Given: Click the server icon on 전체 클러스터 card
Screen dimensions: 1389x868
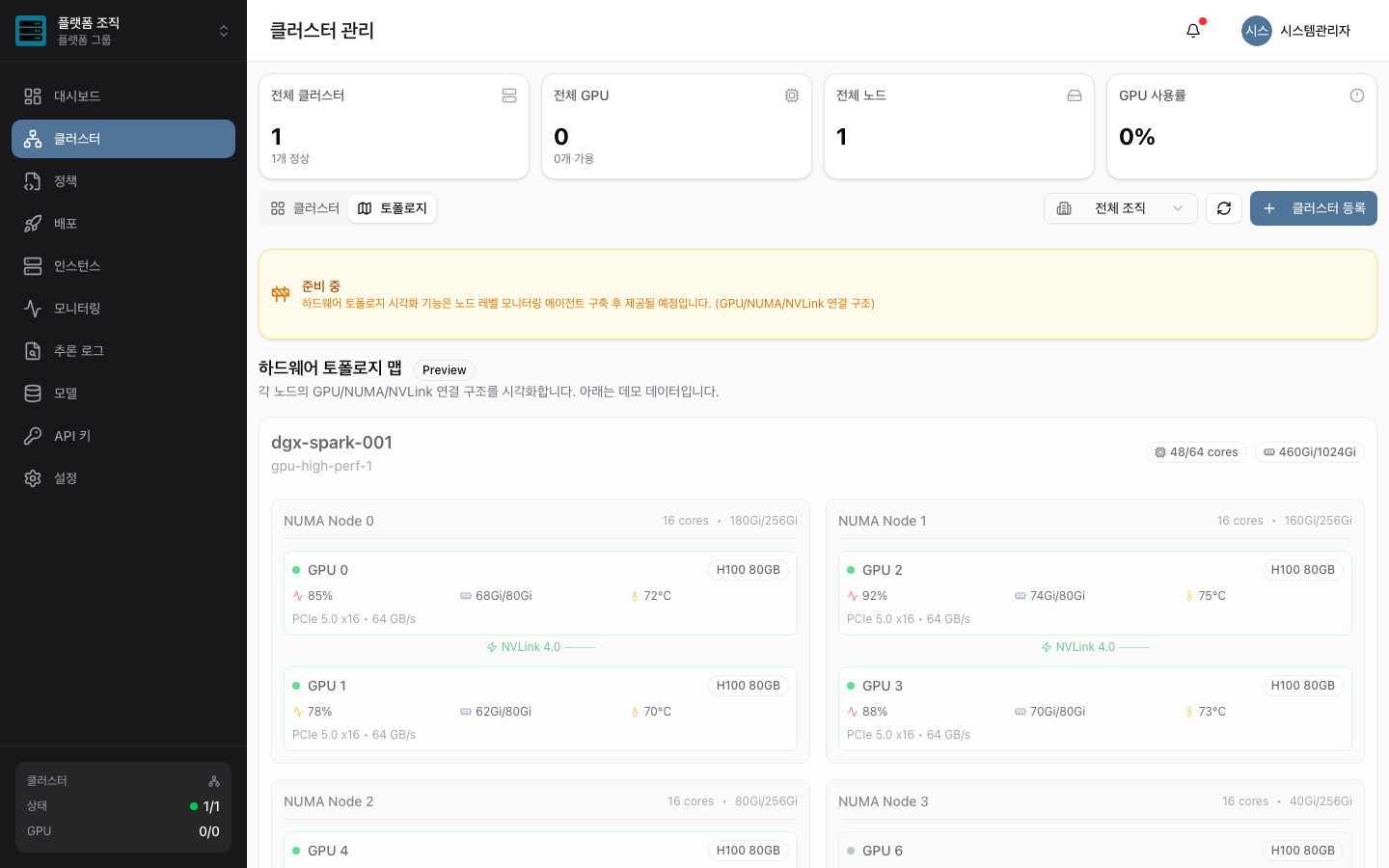Looking at the screenshot, I should click(x=509, y=95).
